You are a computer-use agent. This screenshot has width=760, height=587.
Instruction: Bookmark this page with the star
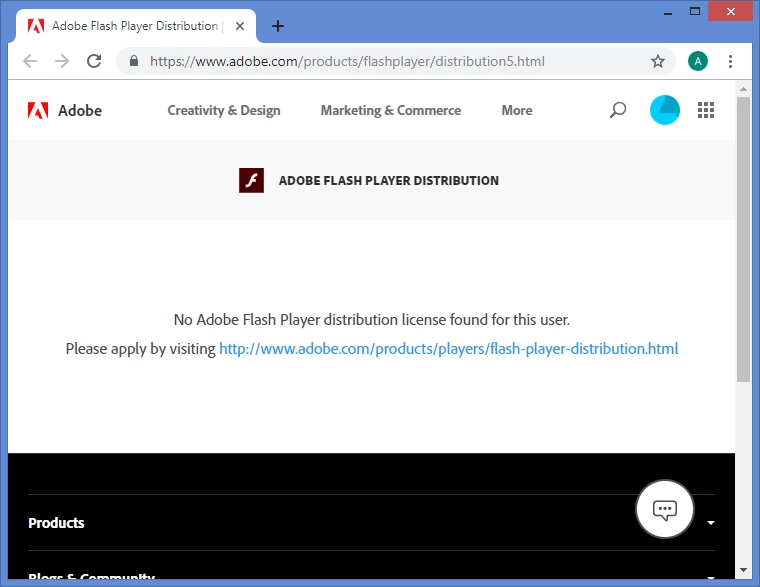click(x=657, y=61)
